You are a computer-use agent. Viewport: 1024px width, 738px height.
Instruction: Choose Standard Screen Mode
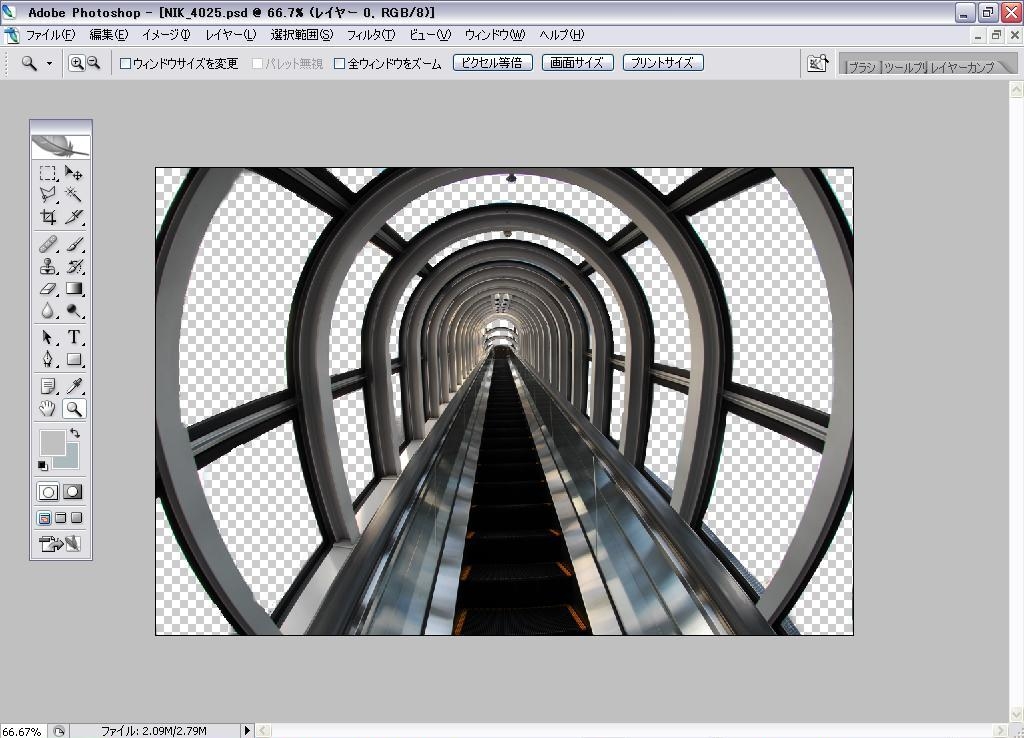point(44,518)
